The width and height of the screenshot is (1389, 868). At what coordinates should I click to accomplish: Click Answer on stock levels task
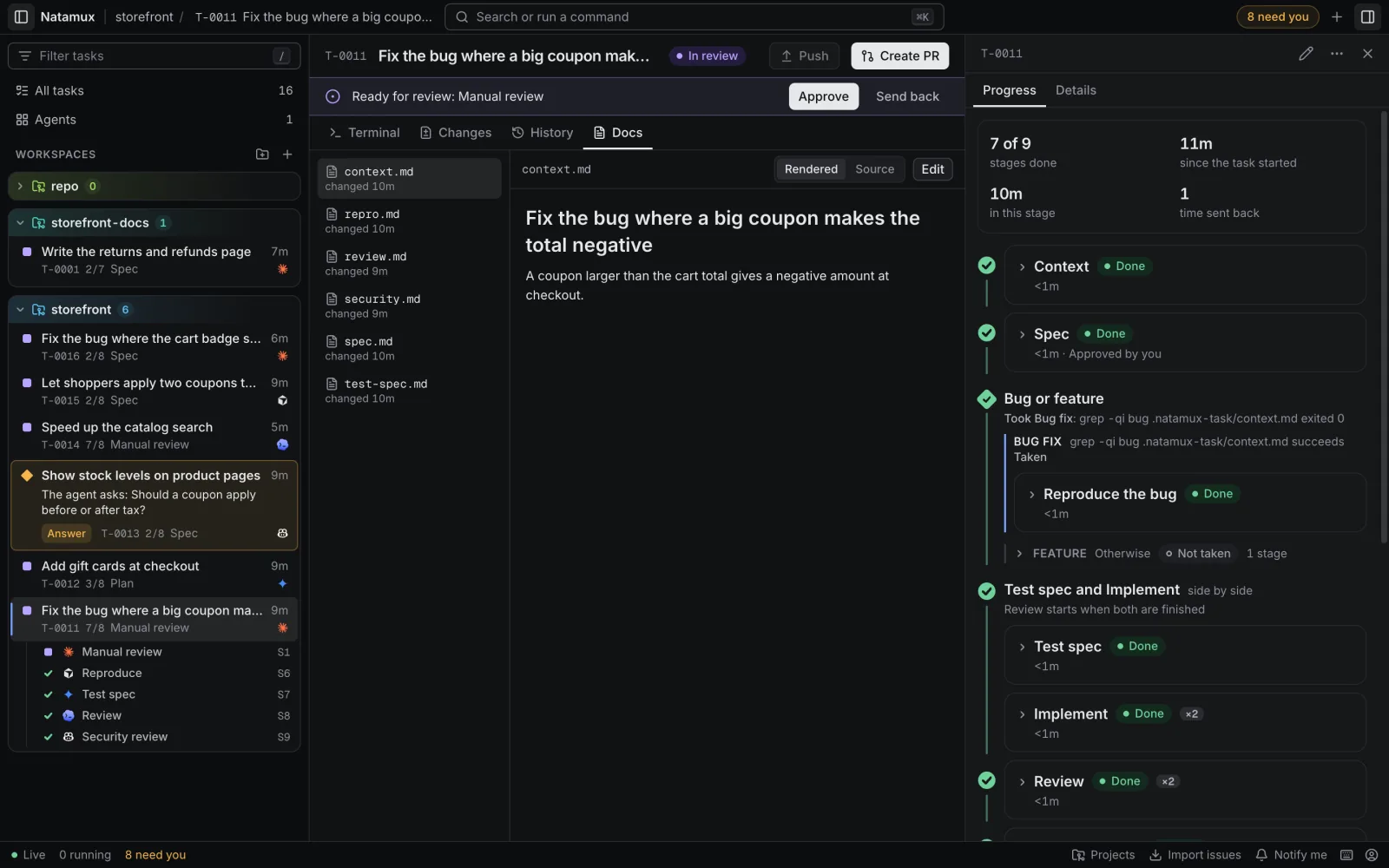pyautogui.click(x=67, y=534)
